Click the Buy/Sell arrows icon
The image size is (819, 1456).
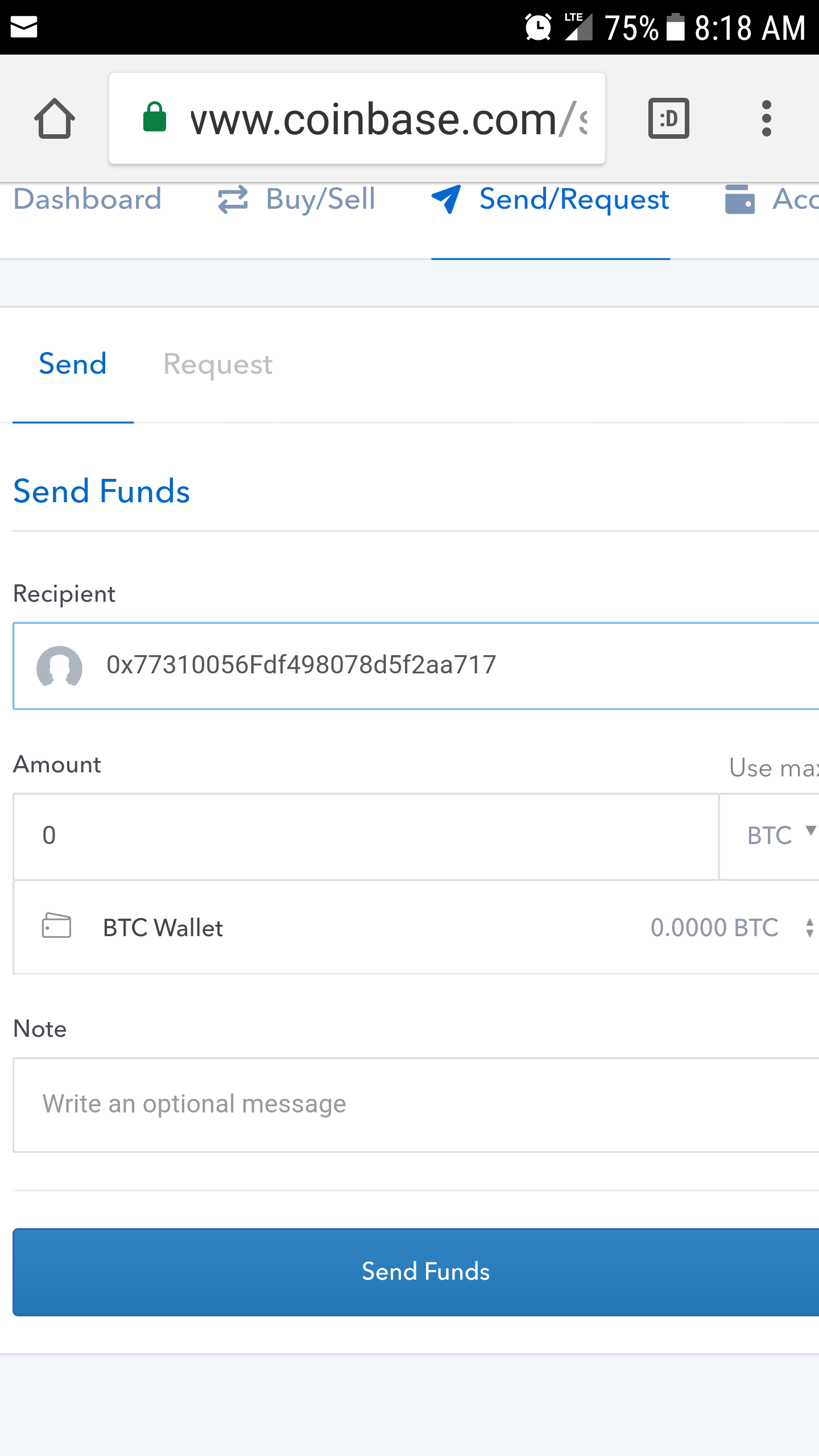pyautogui.click(x=233, y=200)
